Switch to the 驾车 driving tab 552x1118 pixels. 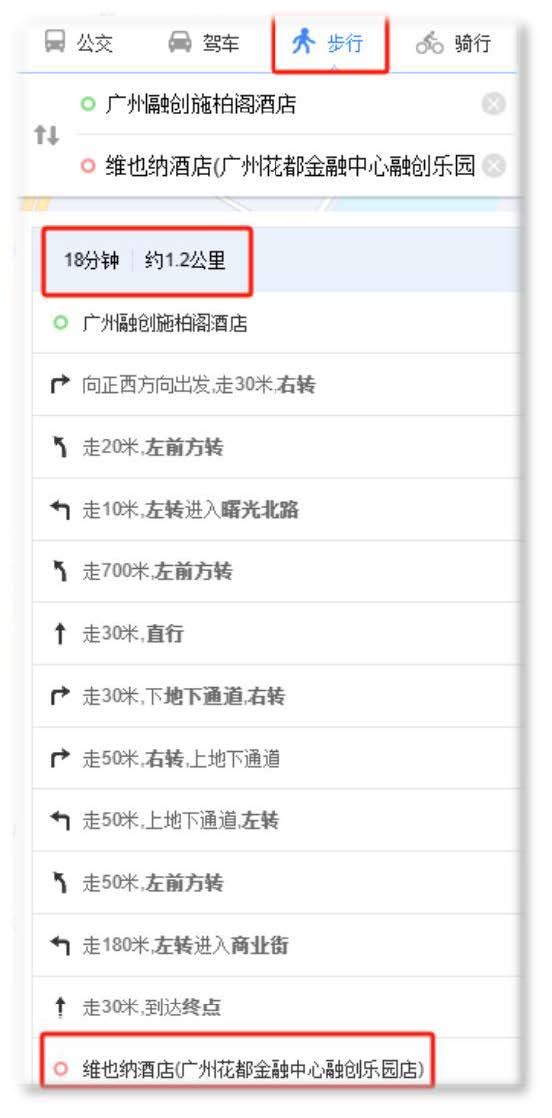[x=203, y=44]
